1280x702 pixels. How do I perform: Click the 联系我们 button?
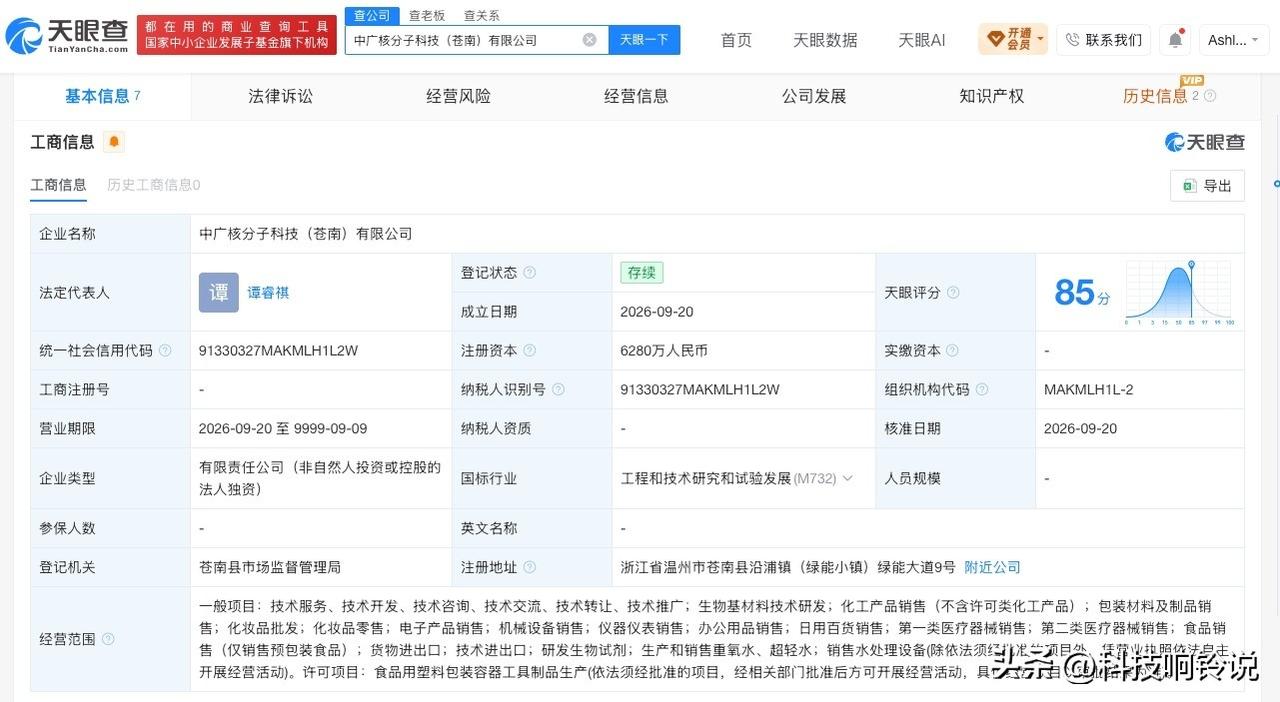pos(1104,40)
